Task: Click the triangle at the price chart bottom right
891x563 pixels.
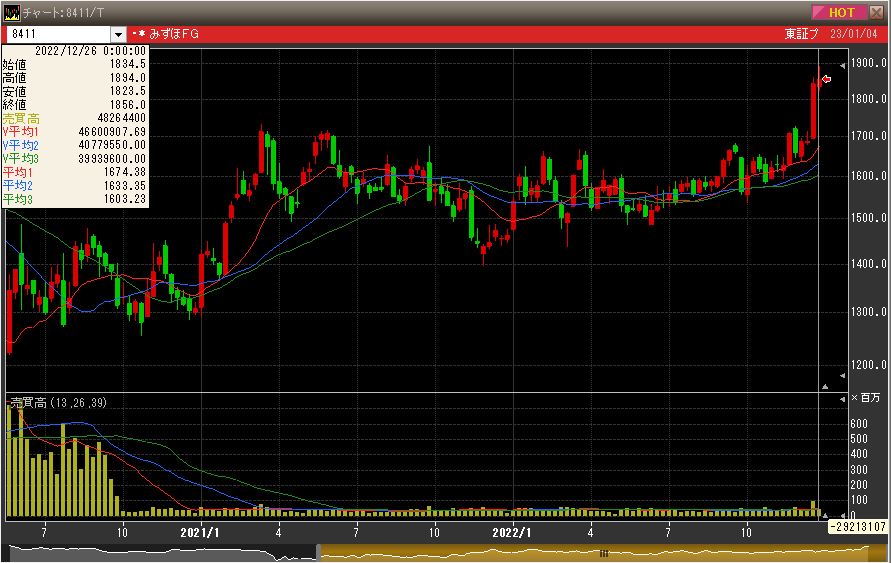Action: [x=825, y=386]
